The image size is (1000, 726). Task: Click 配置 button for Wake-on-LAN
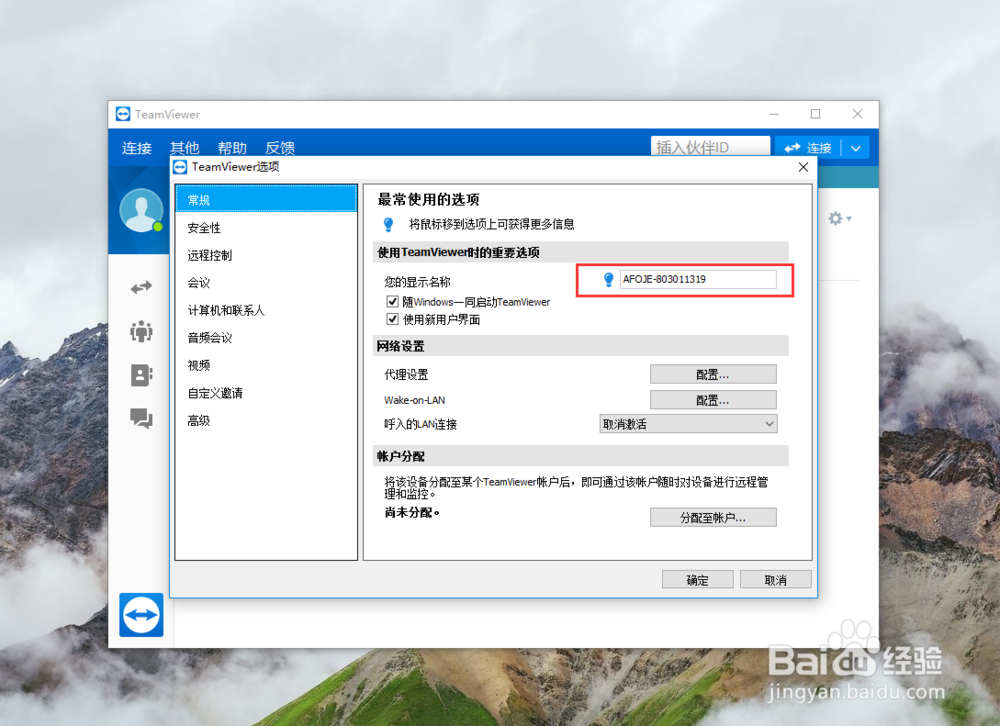713,400
